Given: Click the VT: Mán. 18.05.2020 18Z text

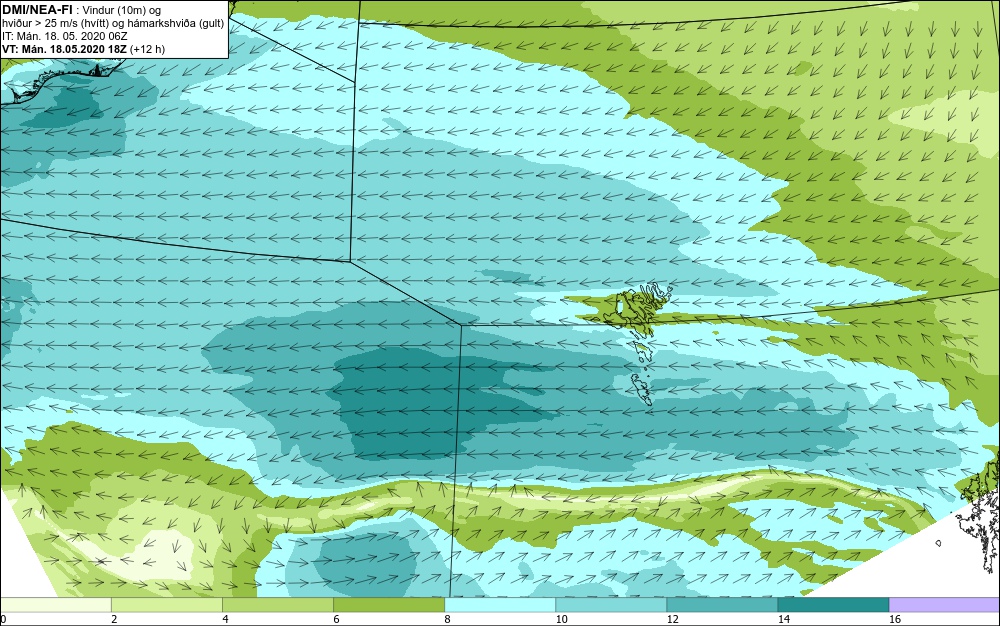Looking at the screenshot, I should click(x=64, y=49).
